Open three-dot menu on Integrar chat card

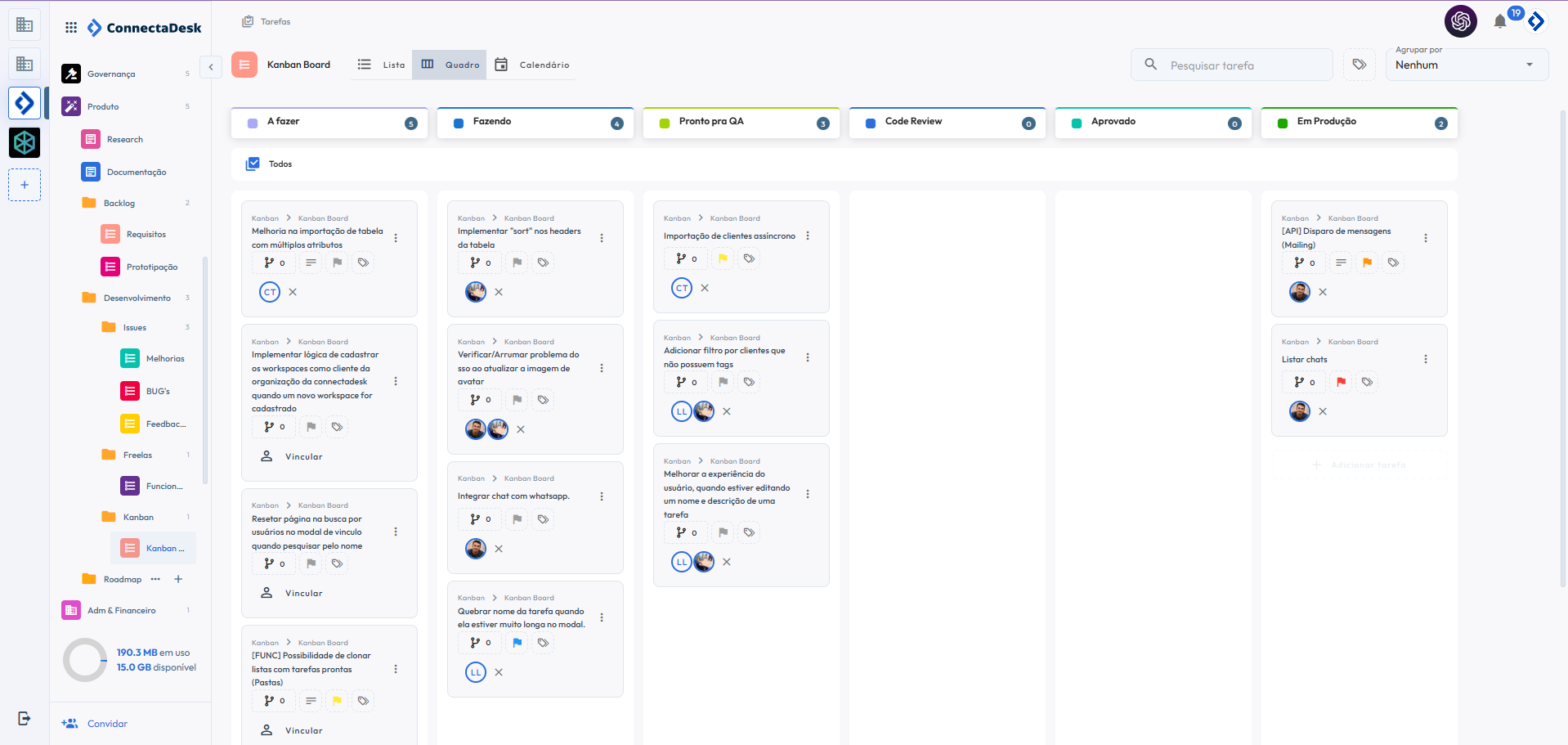[x=602, y=496]
